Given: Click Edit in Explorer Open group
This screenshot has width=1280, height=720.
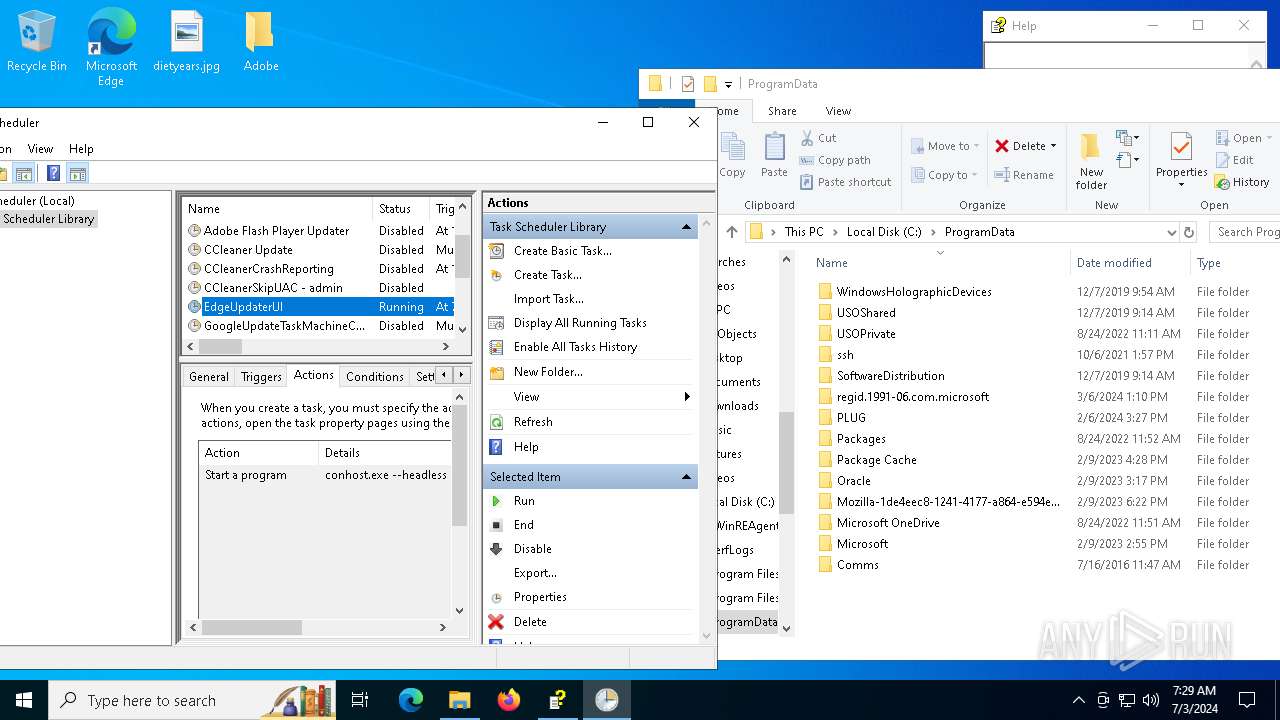Looking at the screenshot, I should coord(1234,160).
